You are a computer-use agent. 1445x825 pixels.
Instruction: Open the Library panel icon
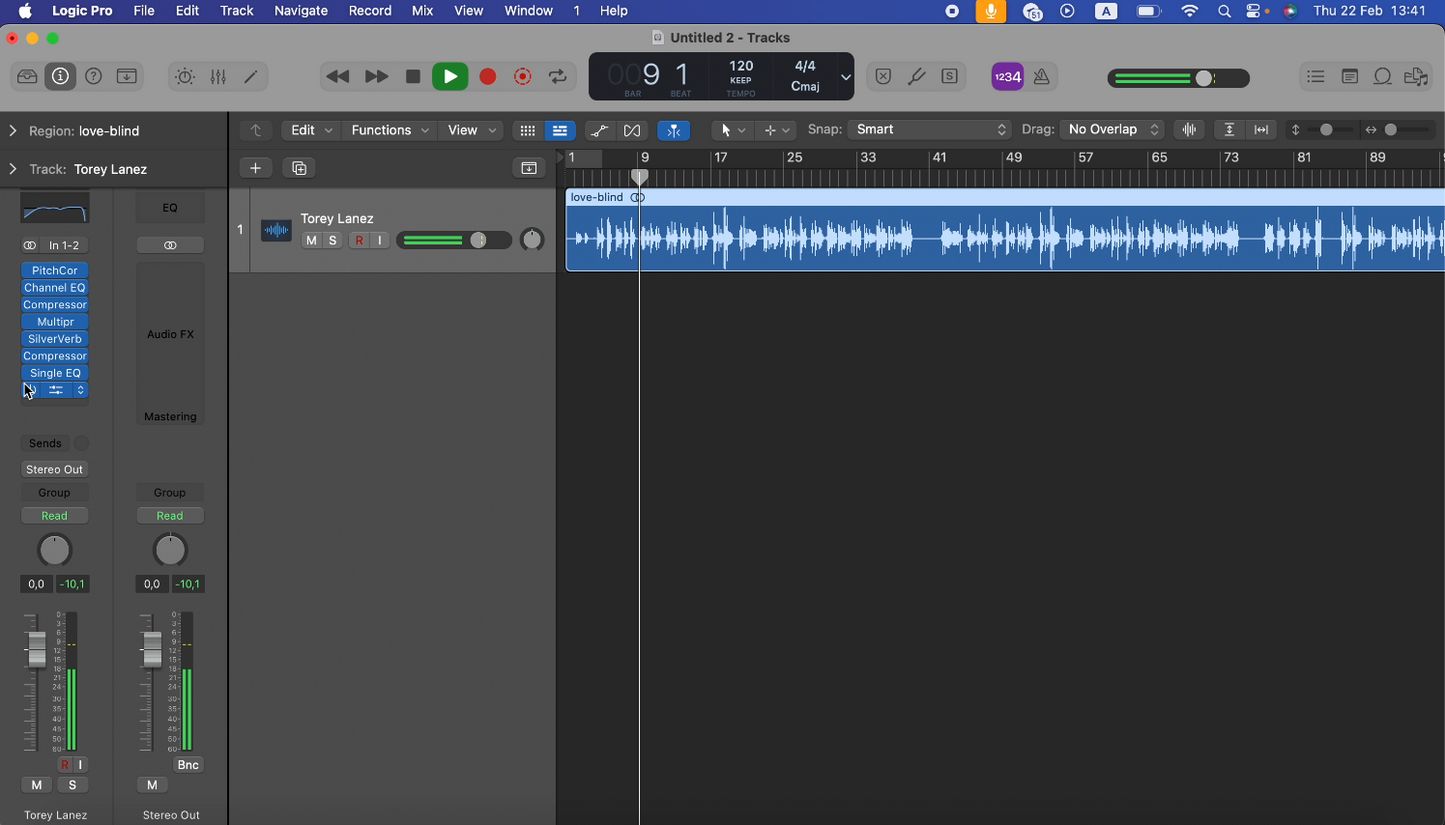point(27,77)
